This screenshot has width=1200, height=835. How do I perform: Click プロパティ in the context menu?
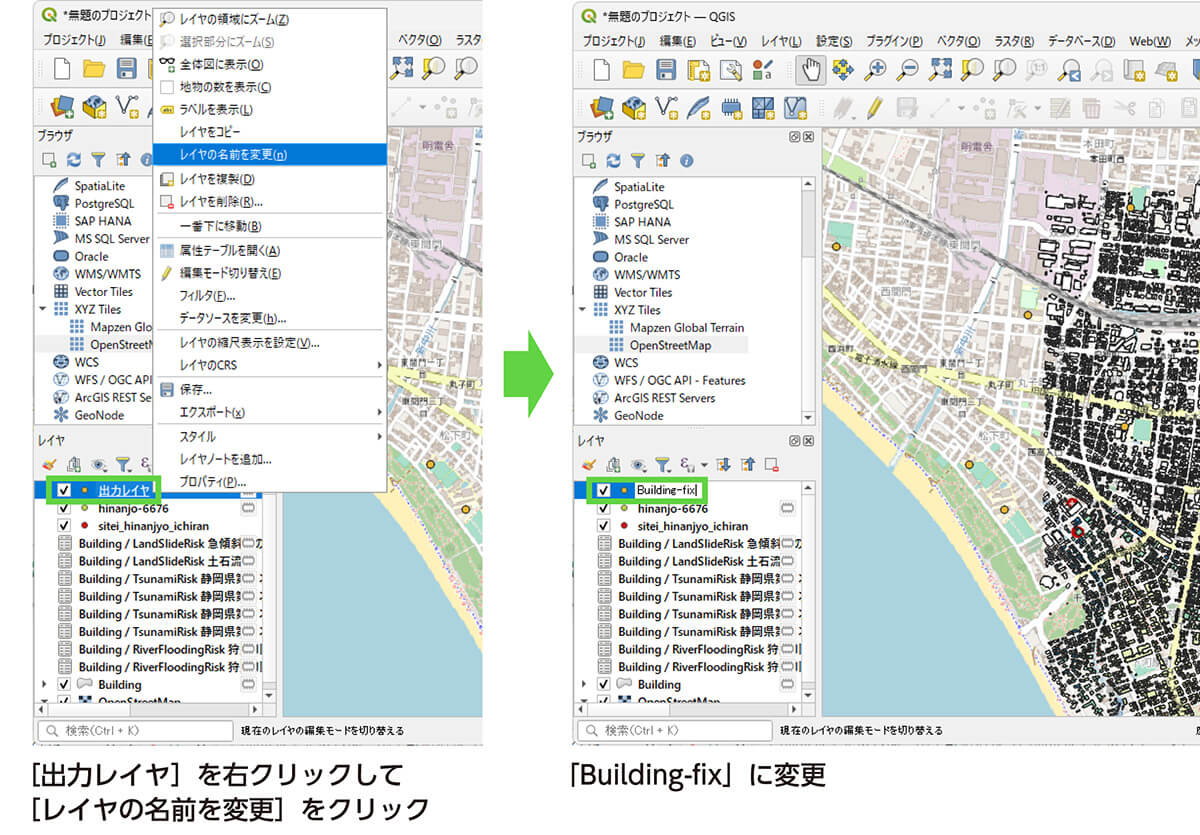(x=212, y=482)
